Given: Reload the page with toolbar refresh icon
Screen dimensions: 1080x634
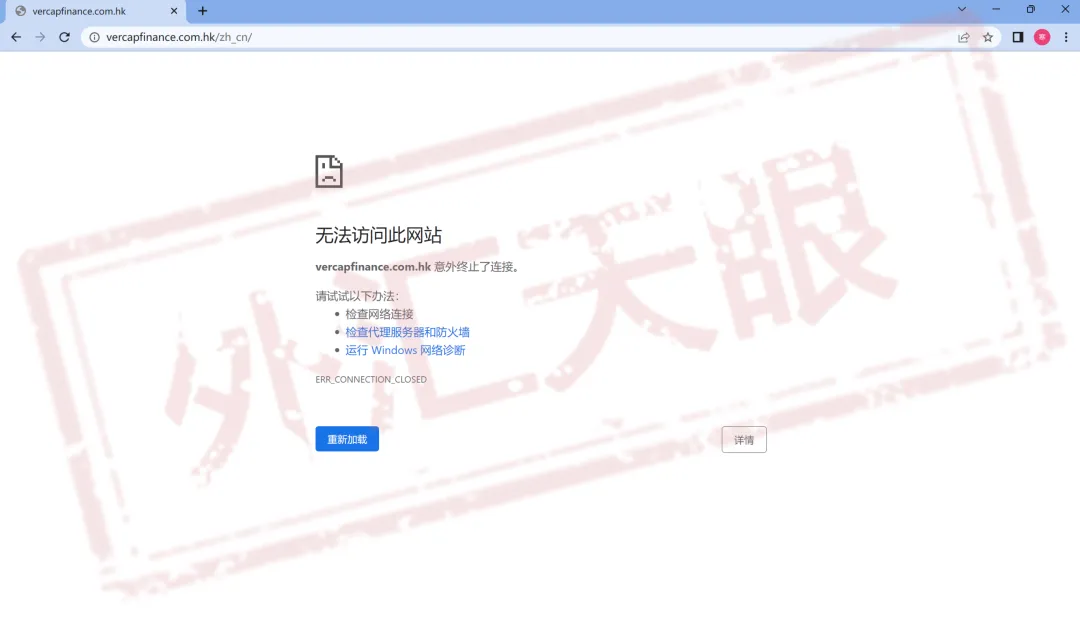Looking at the screenshot, I should click(x=64, y=37).
